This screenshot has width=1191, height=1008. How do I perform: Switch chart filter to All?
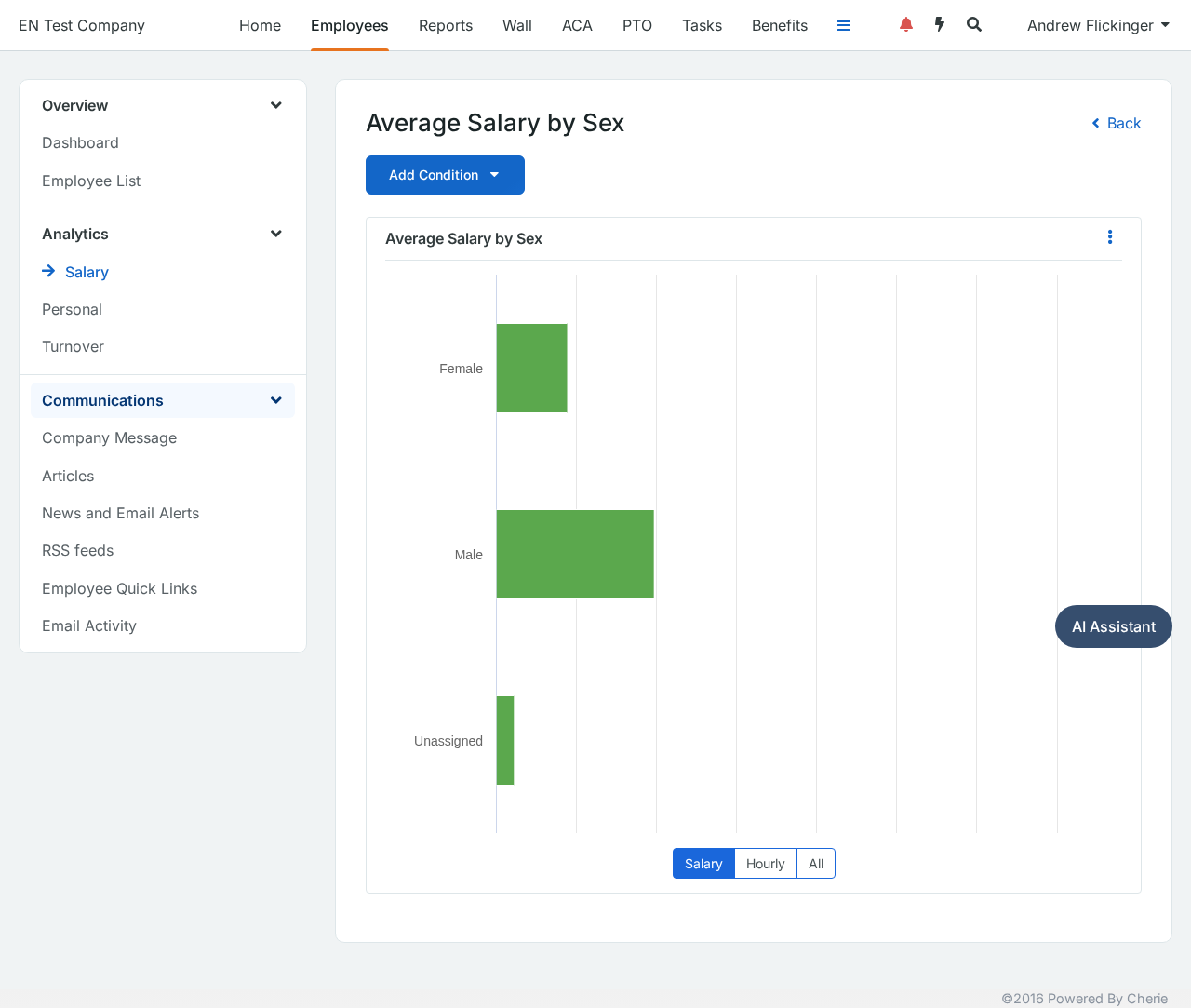click(816, 864)
